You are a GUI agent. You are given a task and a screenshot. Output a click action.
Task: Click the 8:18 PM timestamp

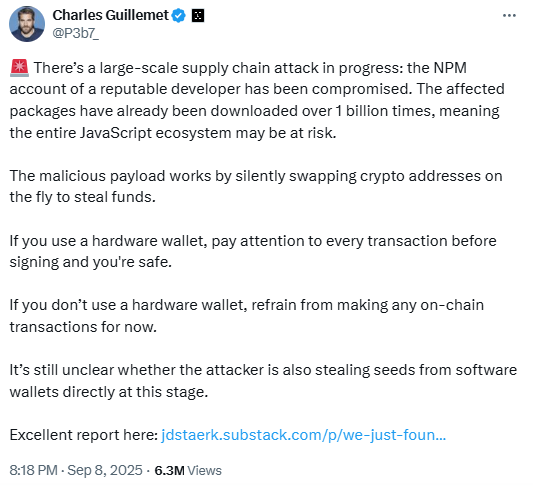(33, 470)
